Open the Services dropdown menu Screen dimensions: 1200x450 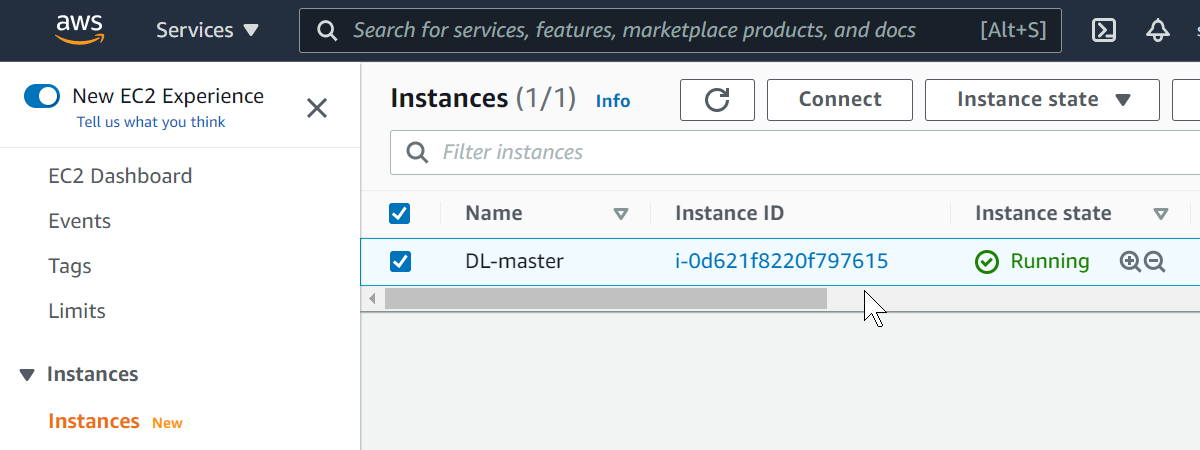pos(207,31)
